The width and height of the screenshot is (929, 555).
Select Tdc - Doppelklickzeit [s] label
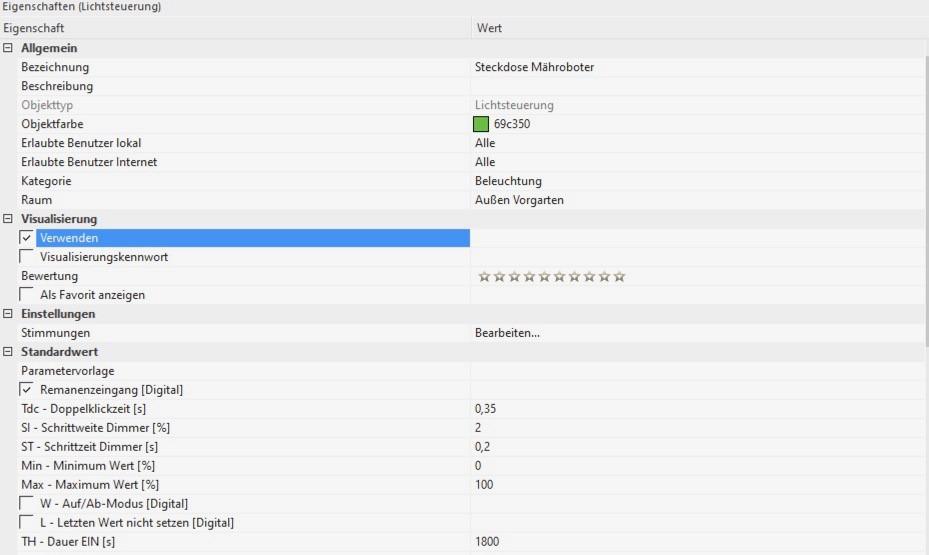point(84,409)
